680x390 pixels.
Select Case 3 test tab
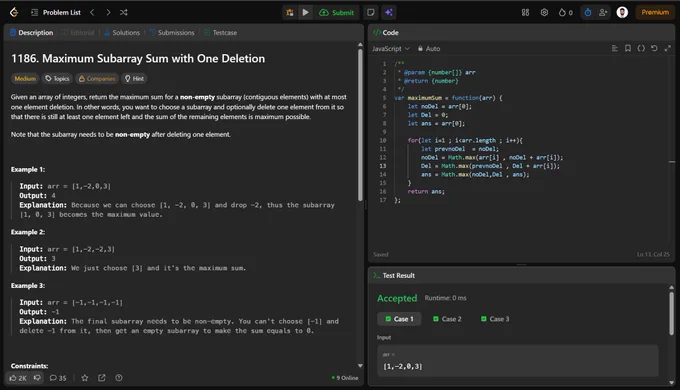tap(495, 319)
